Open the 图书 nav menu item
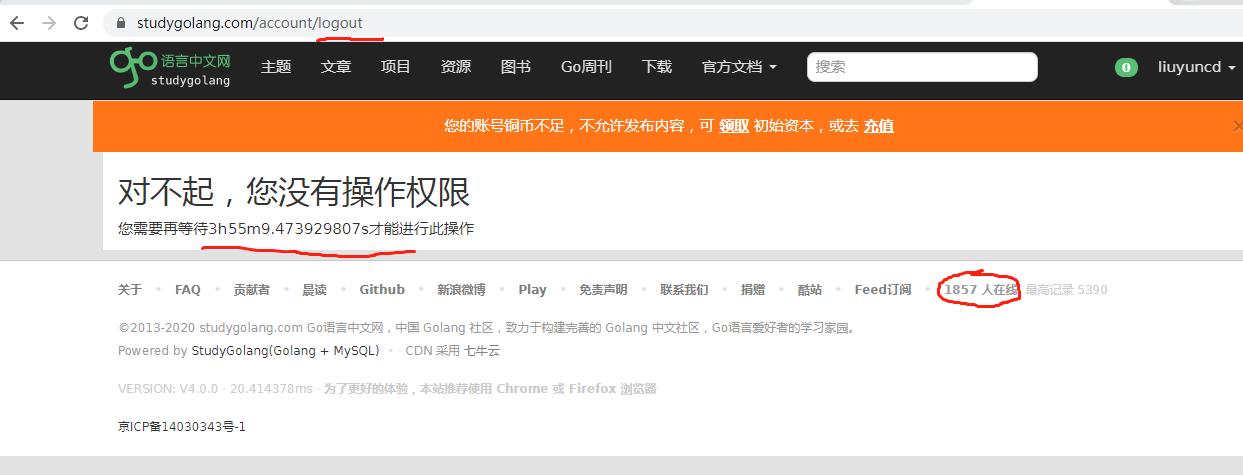The height and width of the screenshot is (475, 1243). (516, 67)
